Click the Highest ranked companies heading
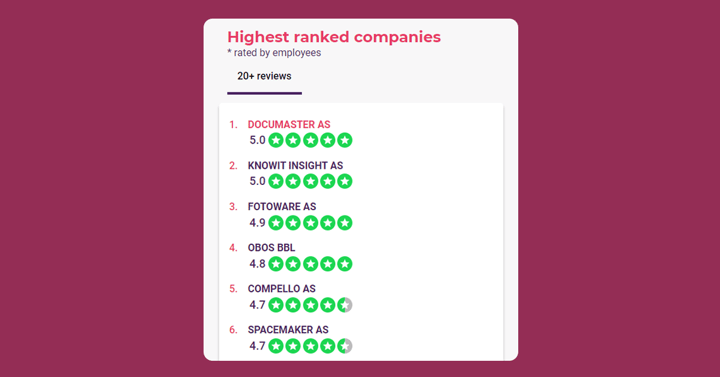 coord(334,37)
